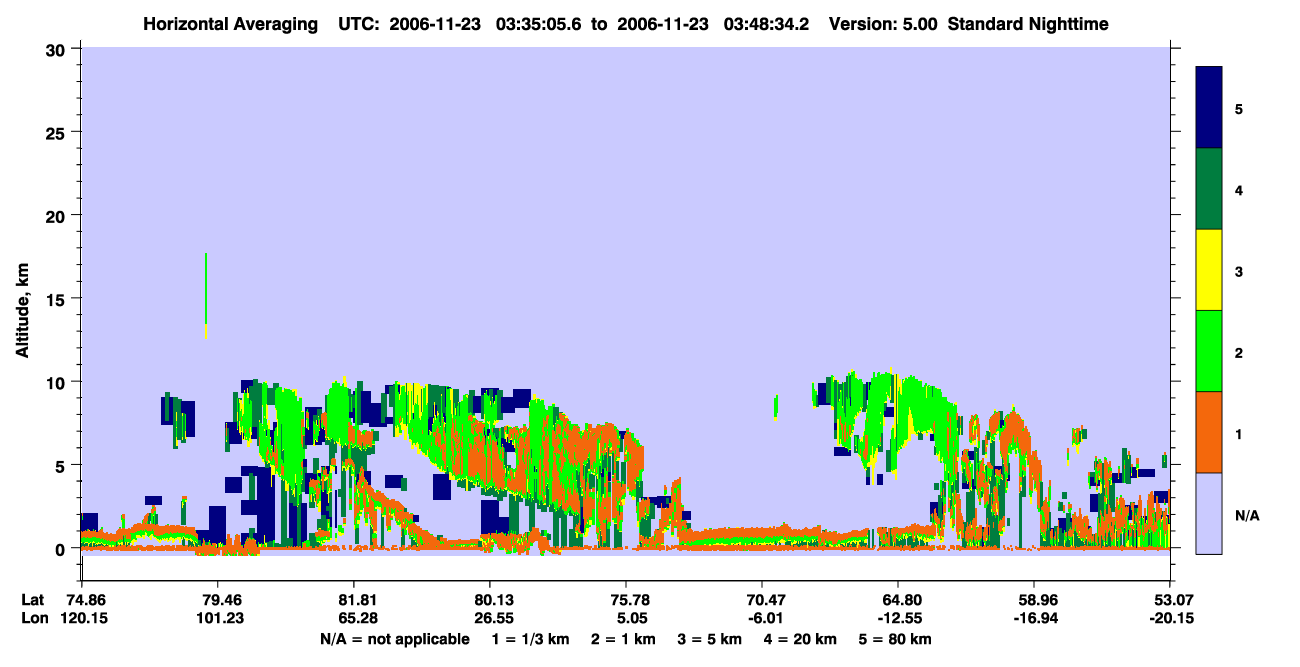Click 'Version: 5.00' in the title
This screenshot has height=667, width=1300.
tap(883, 24)
